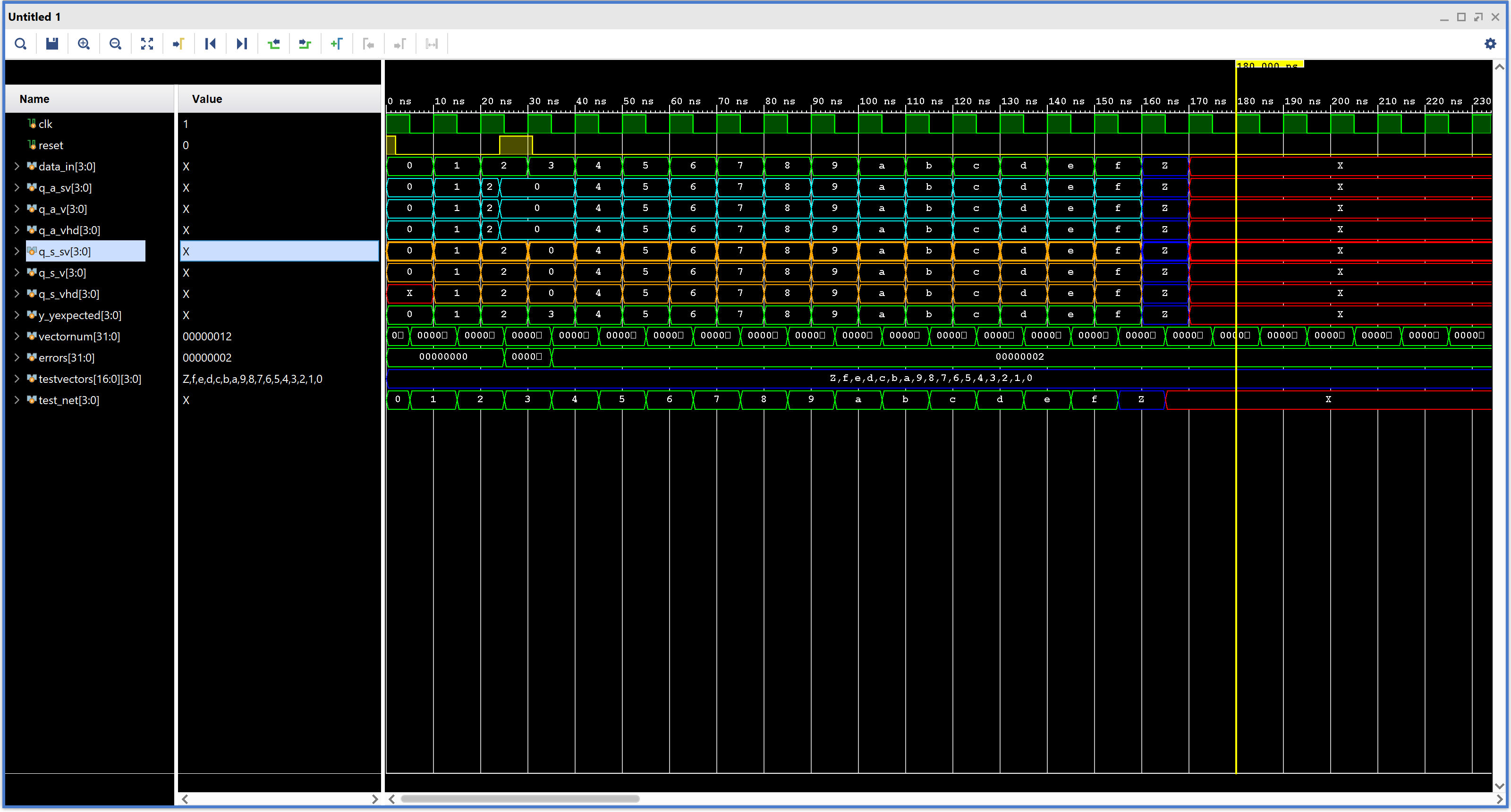
Task: Save the waveform configuration
Action: pos(52,44)
